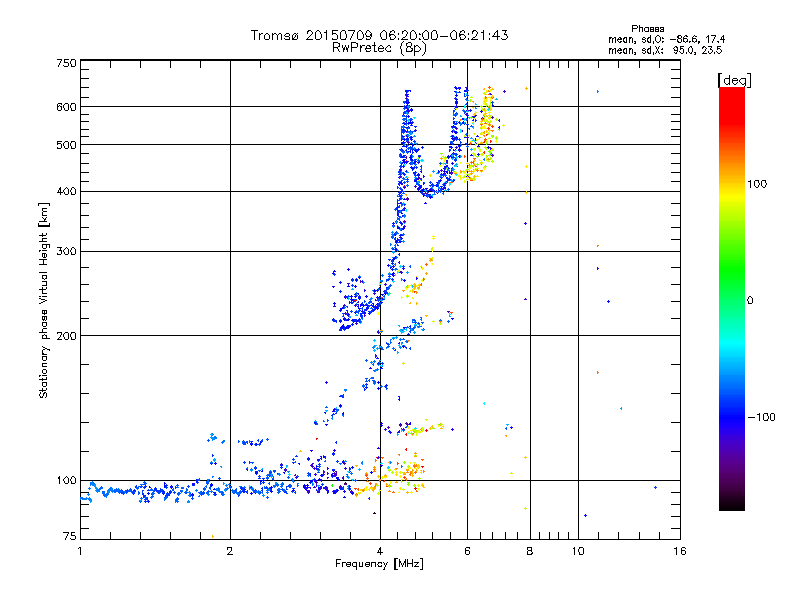Click the y-axis tick label '75'

pos(69,536)
